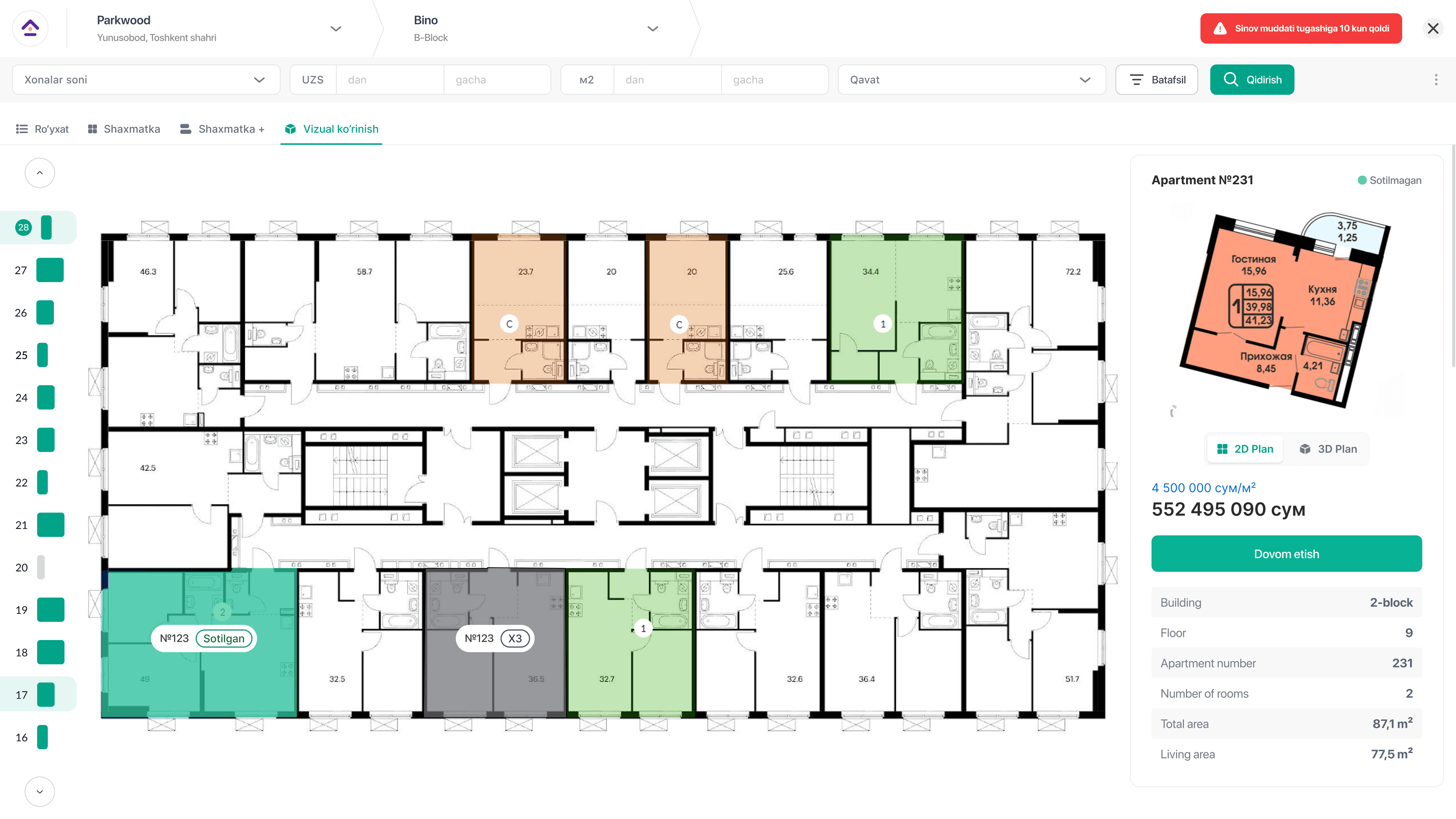Switch to the Shaxmatka tab
Viewport: 1456px width, 819px height.
click(124, 129)
